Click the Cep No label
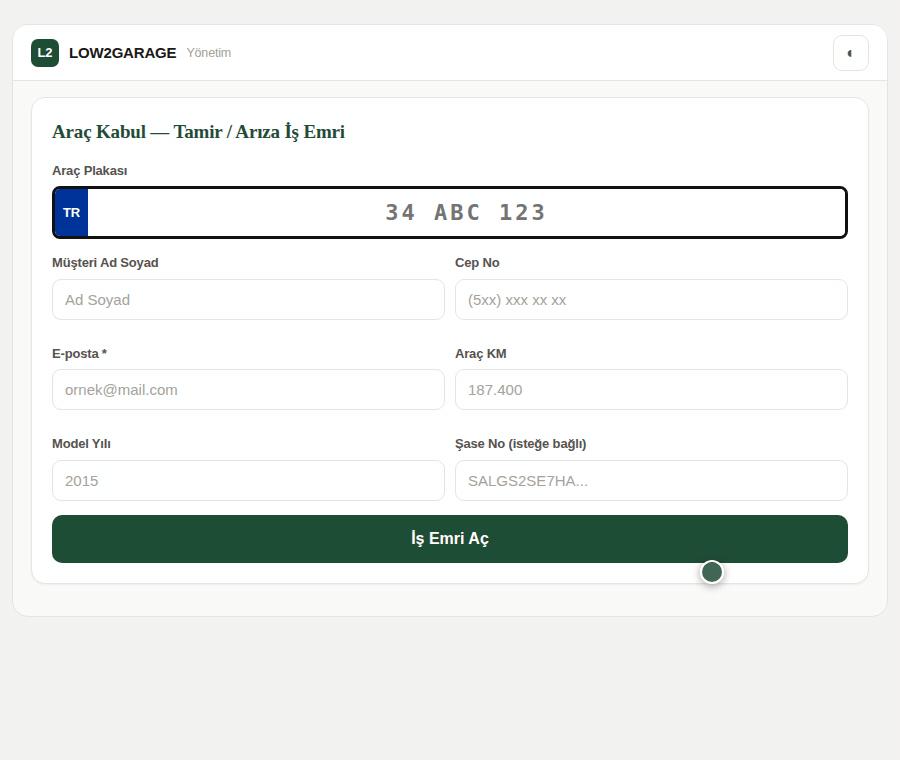The width and height of the screenshot is (900, 760). [x=477, y=263]
